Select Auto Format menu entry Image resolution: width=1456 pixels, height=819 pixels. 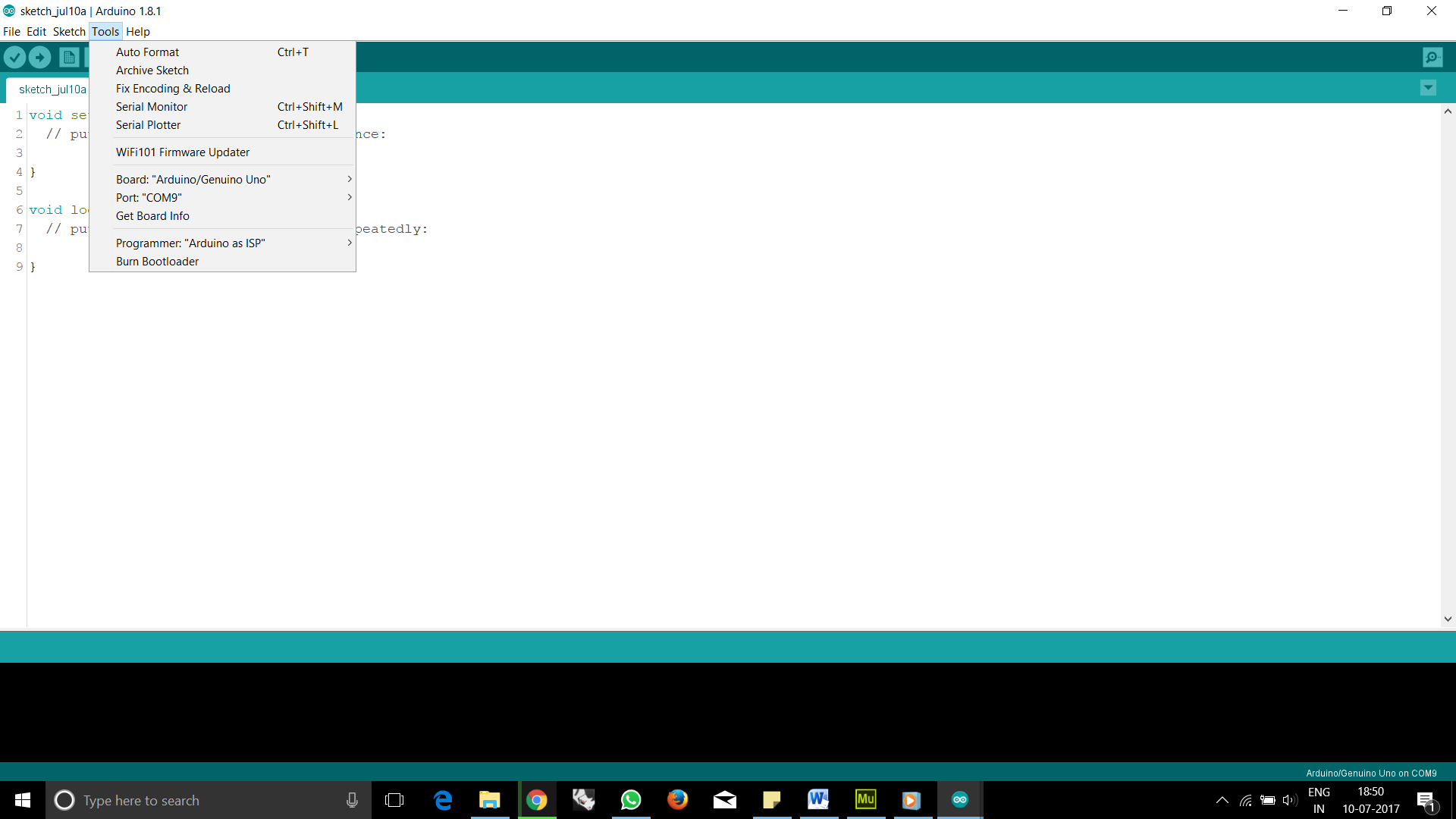(x=222, y=52)
